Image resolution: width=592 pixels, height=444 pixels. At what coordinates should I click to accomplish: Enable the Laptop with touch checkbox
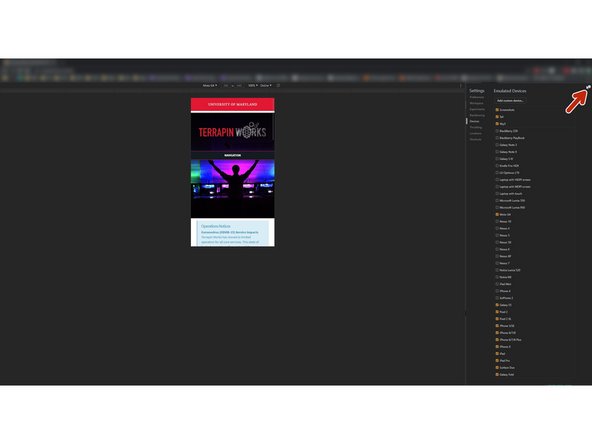click(x=497, y=194)
